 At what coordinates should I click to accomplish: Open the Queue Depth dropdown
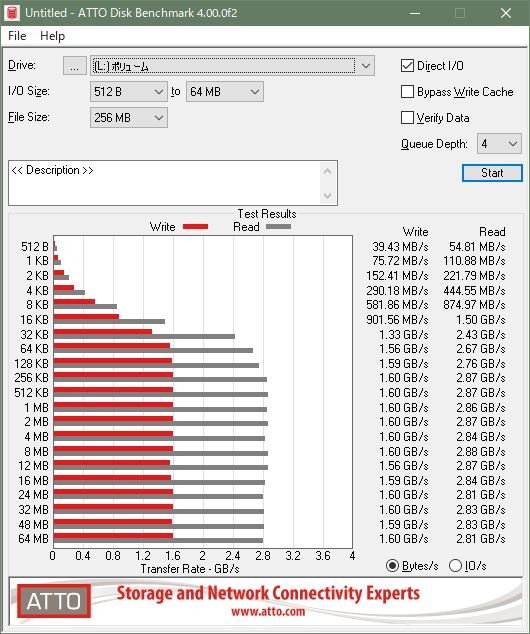click(500, 144)
